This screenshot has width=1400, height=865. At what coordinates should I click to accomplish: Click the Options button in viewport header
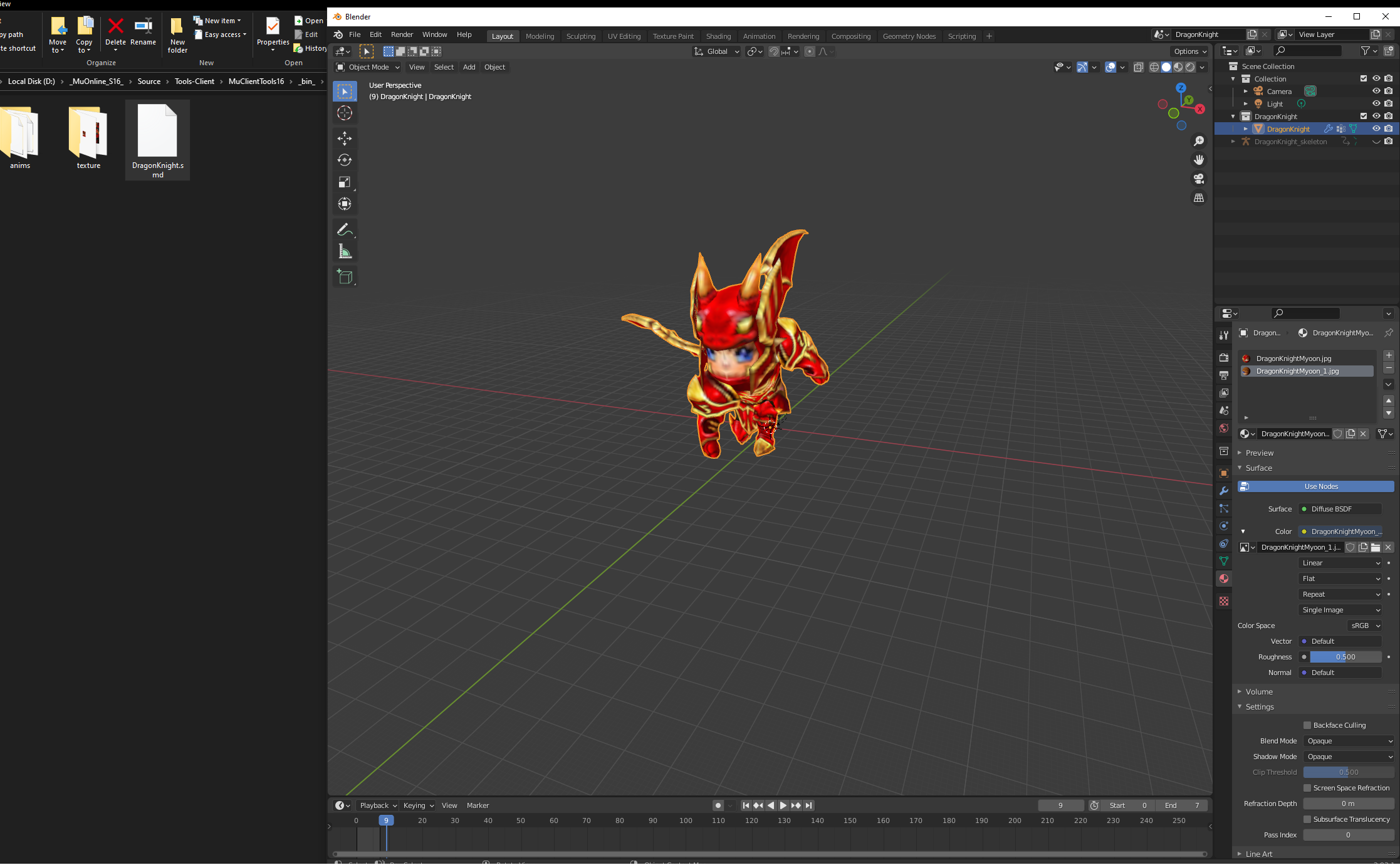pyautogui.click(x=1189, y=52)
